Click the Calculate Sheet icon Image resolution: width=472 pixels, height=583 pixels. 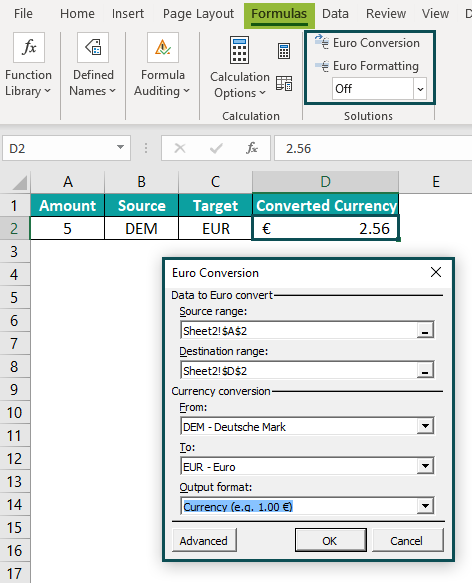point(284,83)
